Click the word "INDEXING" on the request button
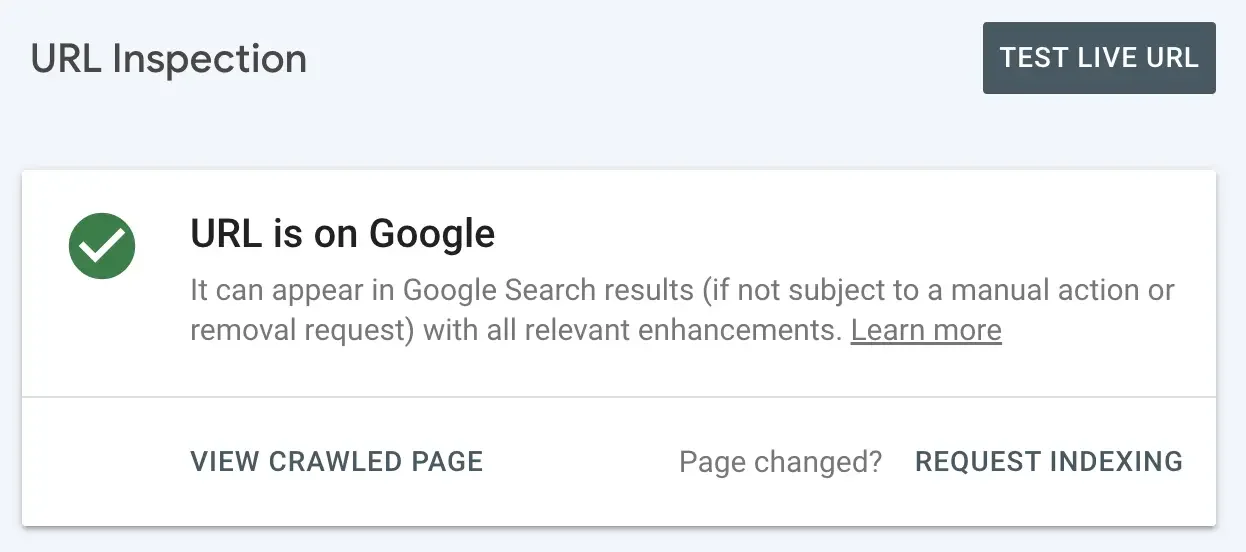The width and height of the screenshot is (1246, 552). coord(1115,461)
